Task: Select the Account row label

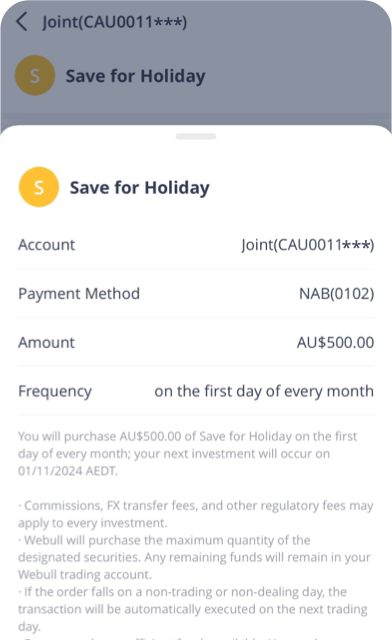Action: click(x=47, y=245)
